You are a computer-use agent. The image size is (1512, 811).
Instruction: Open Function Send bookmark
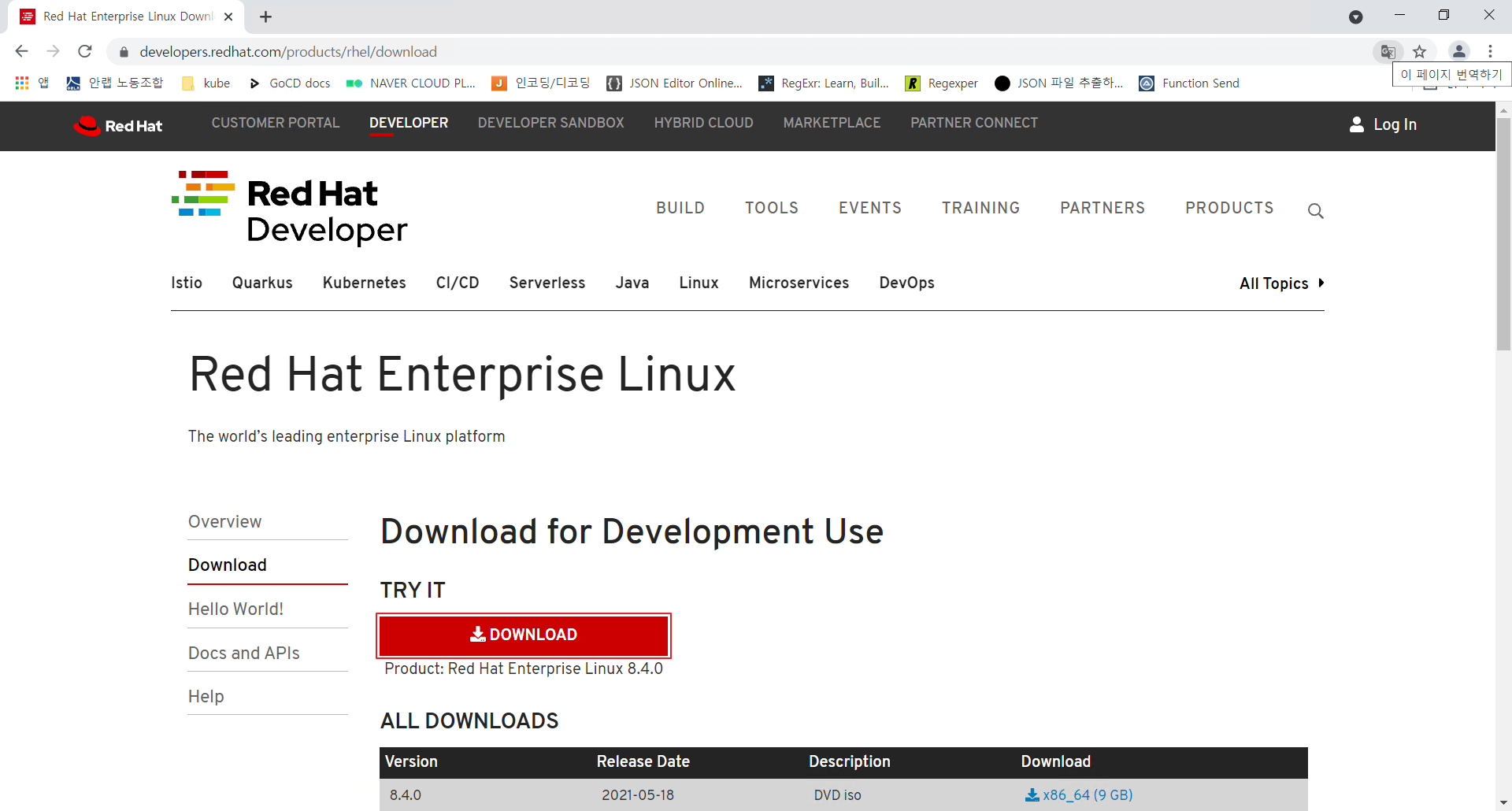pos(1189,83)
